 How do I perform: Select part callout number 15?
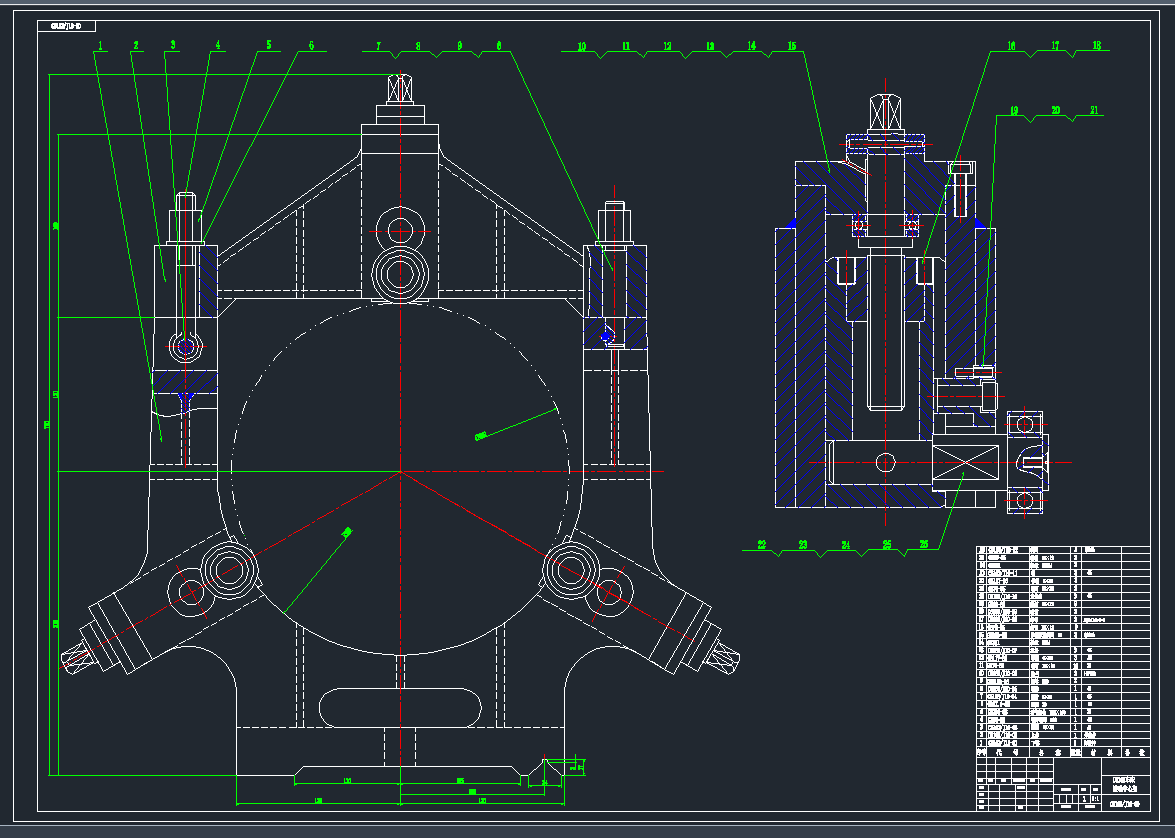pyautogui.click(x=791, y=46)
